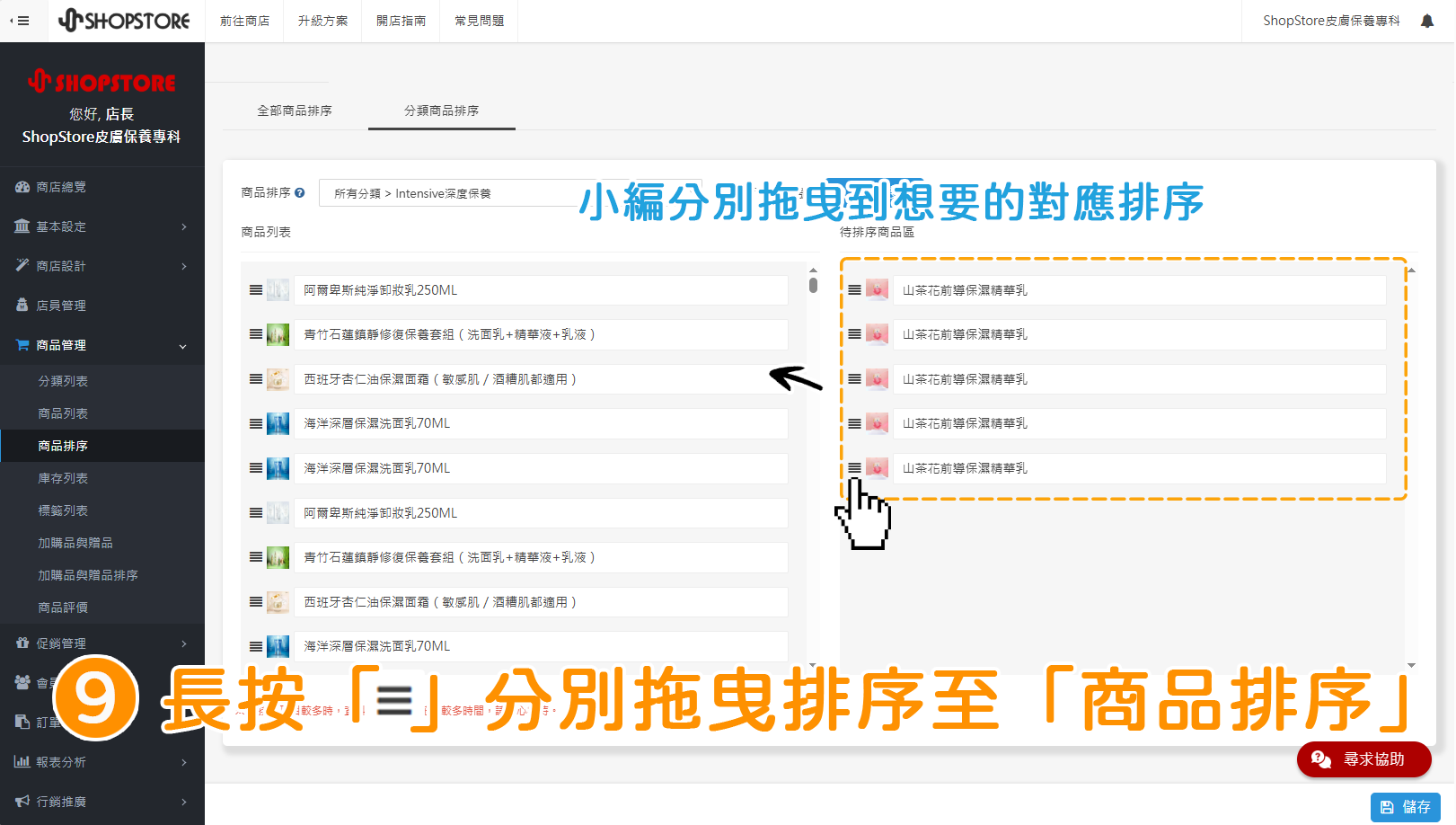This screenshot has height=825, width=1456.
Task: Click thumbnail of first 西班牙杏仁油保濕面霜 product
Action: coord(278,379)
